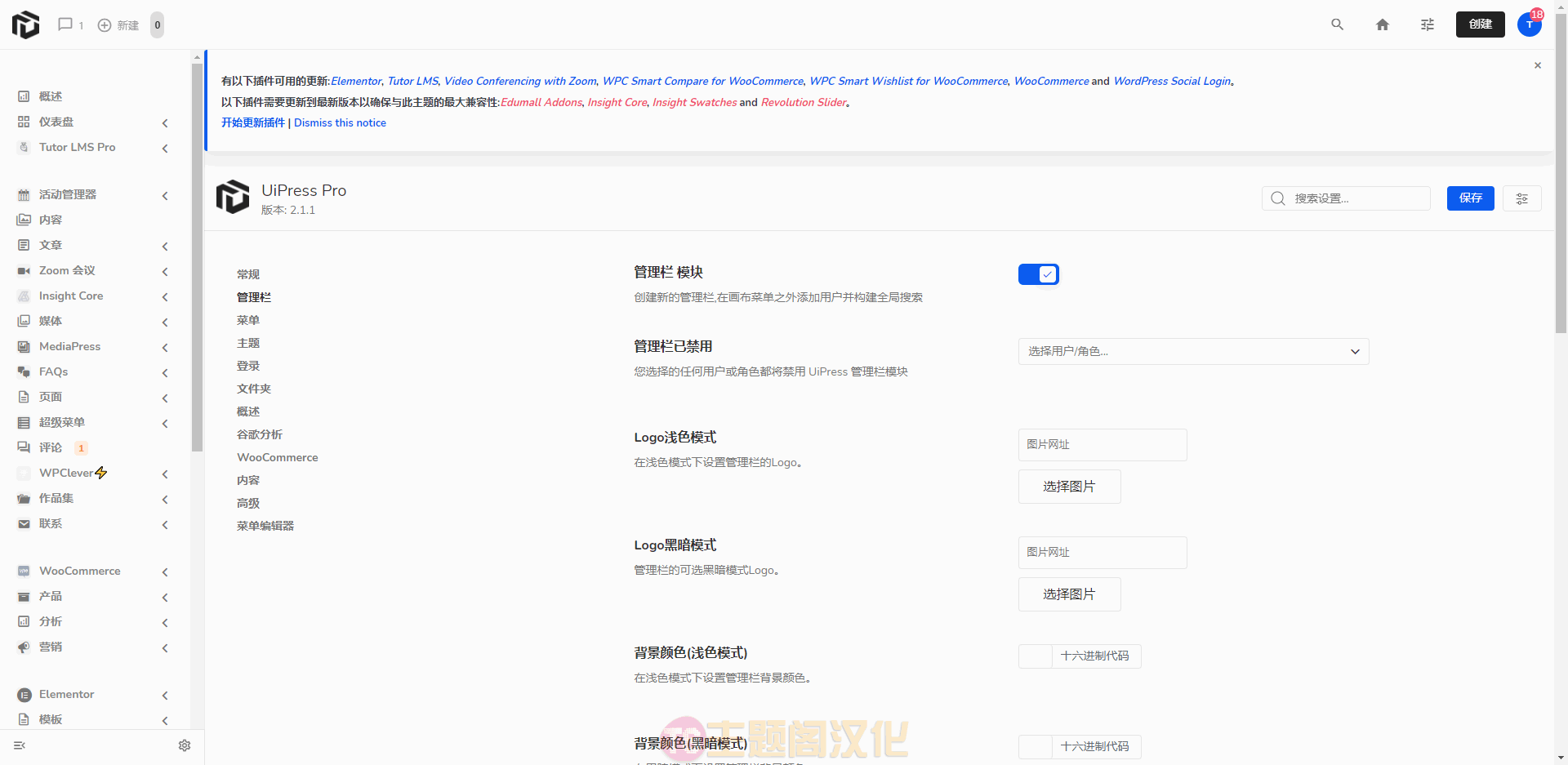Click MediaPress sidebar icon
1568x765 pixels.
pyautogui.click(x=24, y=346)
